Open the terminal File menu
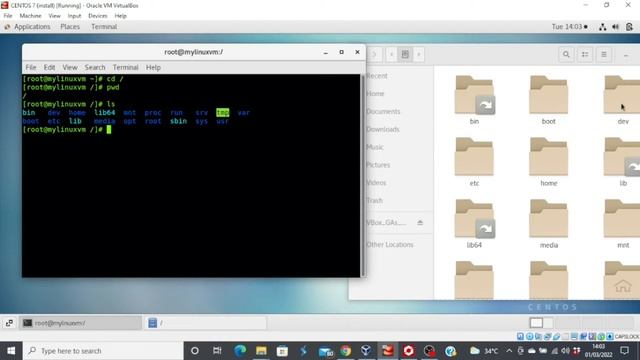 [31, 67]
